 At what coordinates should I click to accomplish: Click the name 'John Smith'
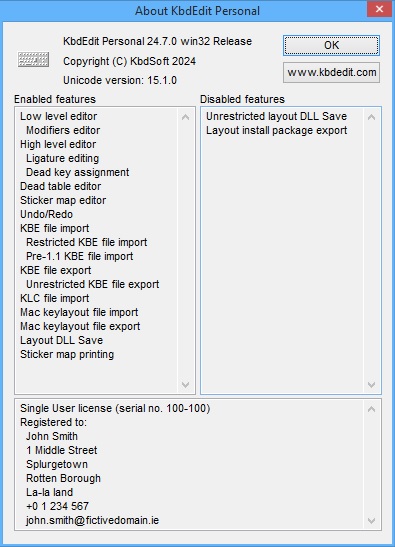pyautogui.click(x=52, y=436)
